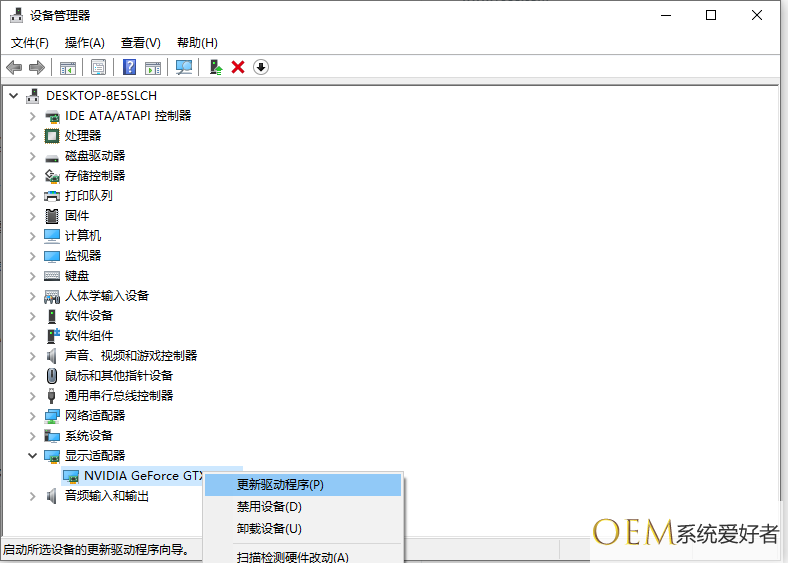The height and width of the screenshot is (563, 788).
Task: Click the Disable device down-arrow icon
Action: 261,67
